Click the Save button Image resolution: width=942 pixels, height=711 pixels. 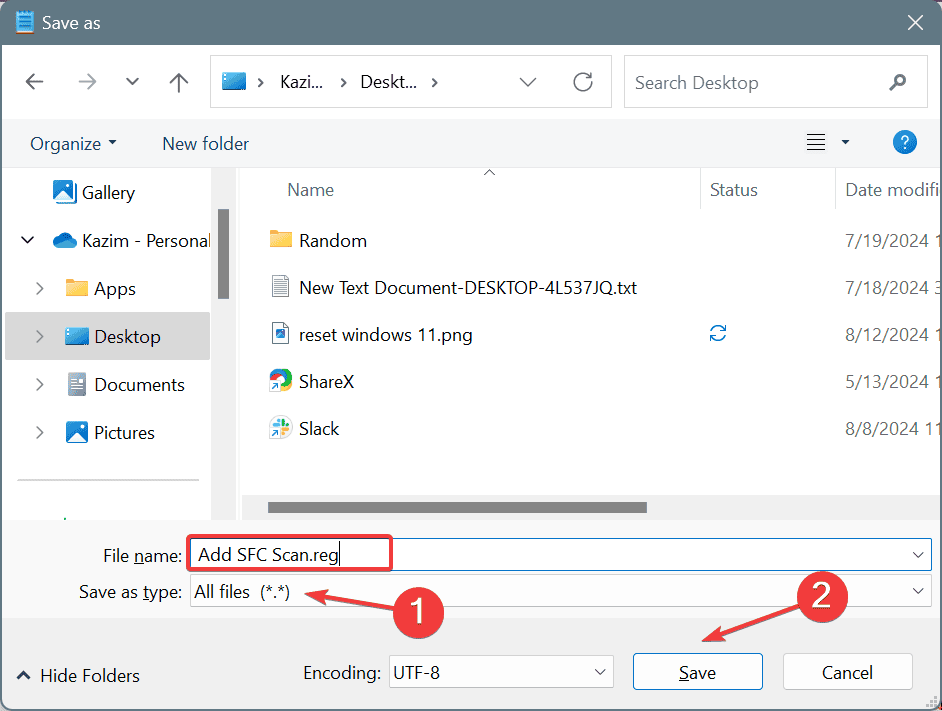[x=697, y=672]
